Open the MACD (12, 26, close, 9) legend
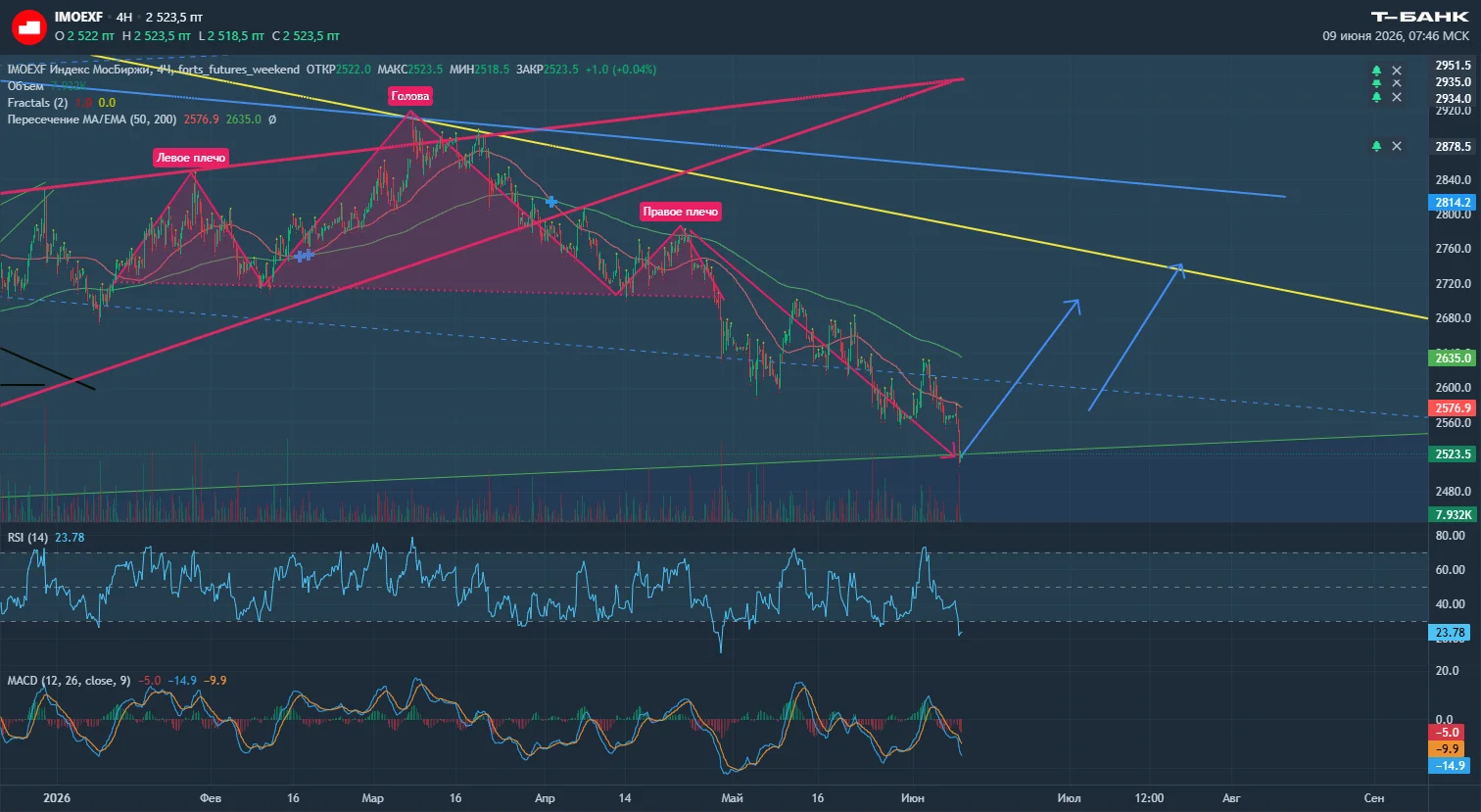This screenshot has width=1481, height=812. click(x=69, y=680)
